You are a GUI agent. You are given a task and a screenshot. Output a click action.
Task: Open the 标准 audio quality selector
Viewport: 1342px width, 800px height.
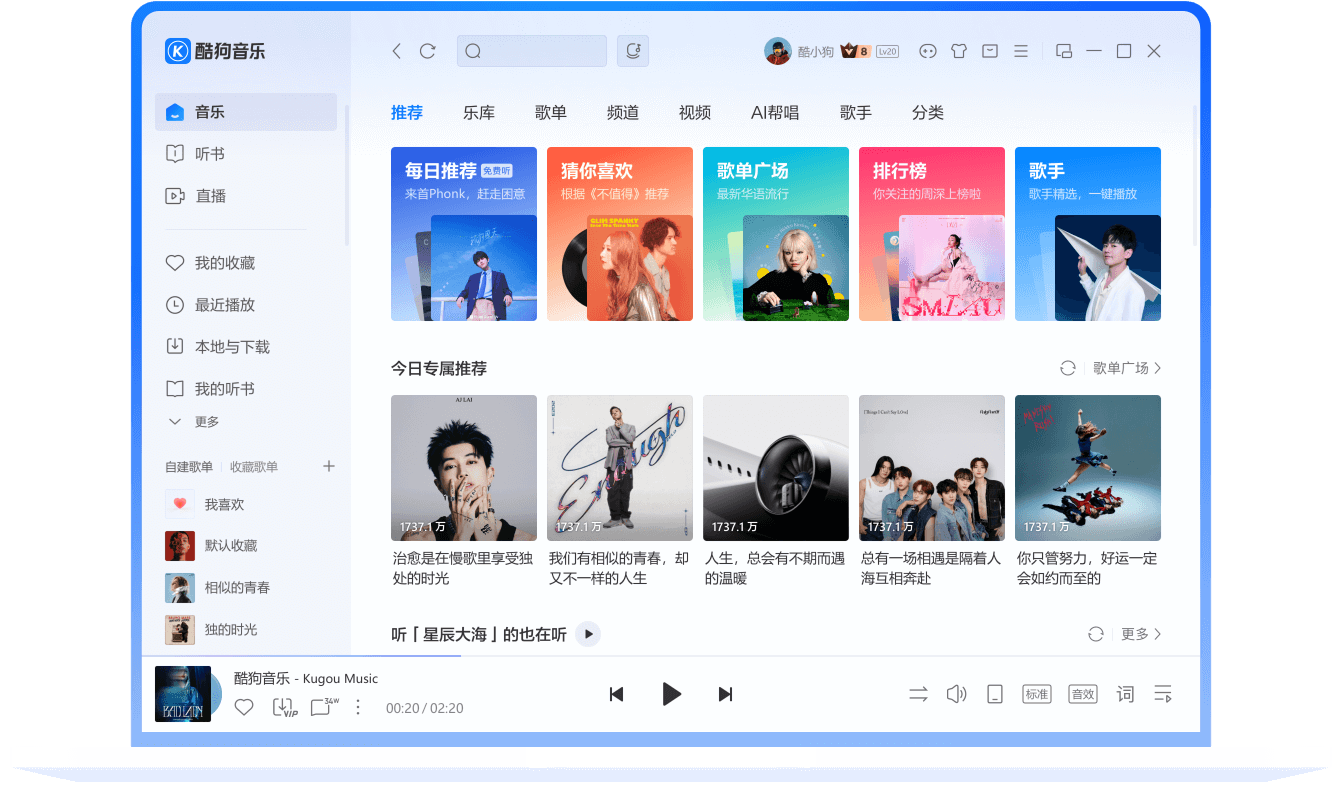click(1036, 694)
